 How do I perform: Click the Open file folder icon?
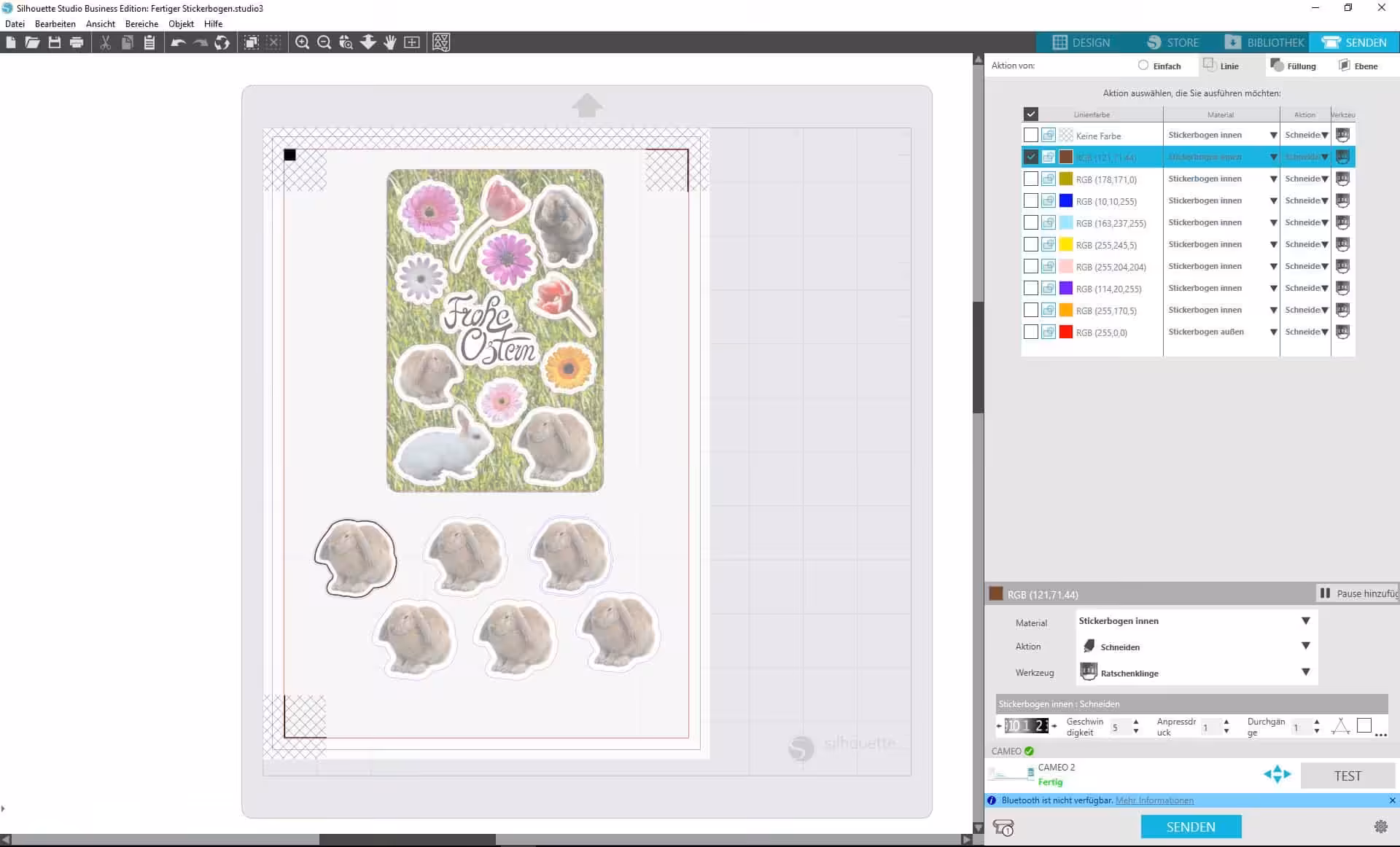(32, 42)
